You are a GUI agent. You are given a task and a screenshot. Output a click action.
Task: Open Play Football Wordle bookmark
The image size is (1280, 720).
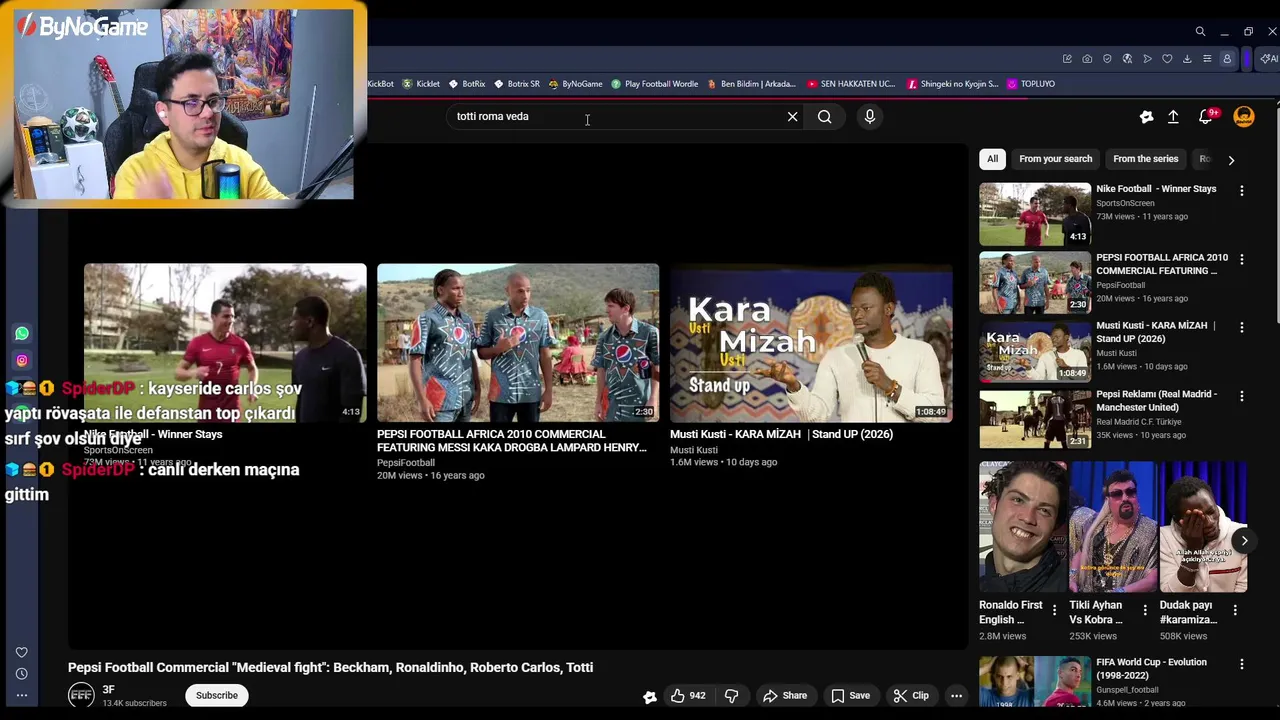pos(654,84)
